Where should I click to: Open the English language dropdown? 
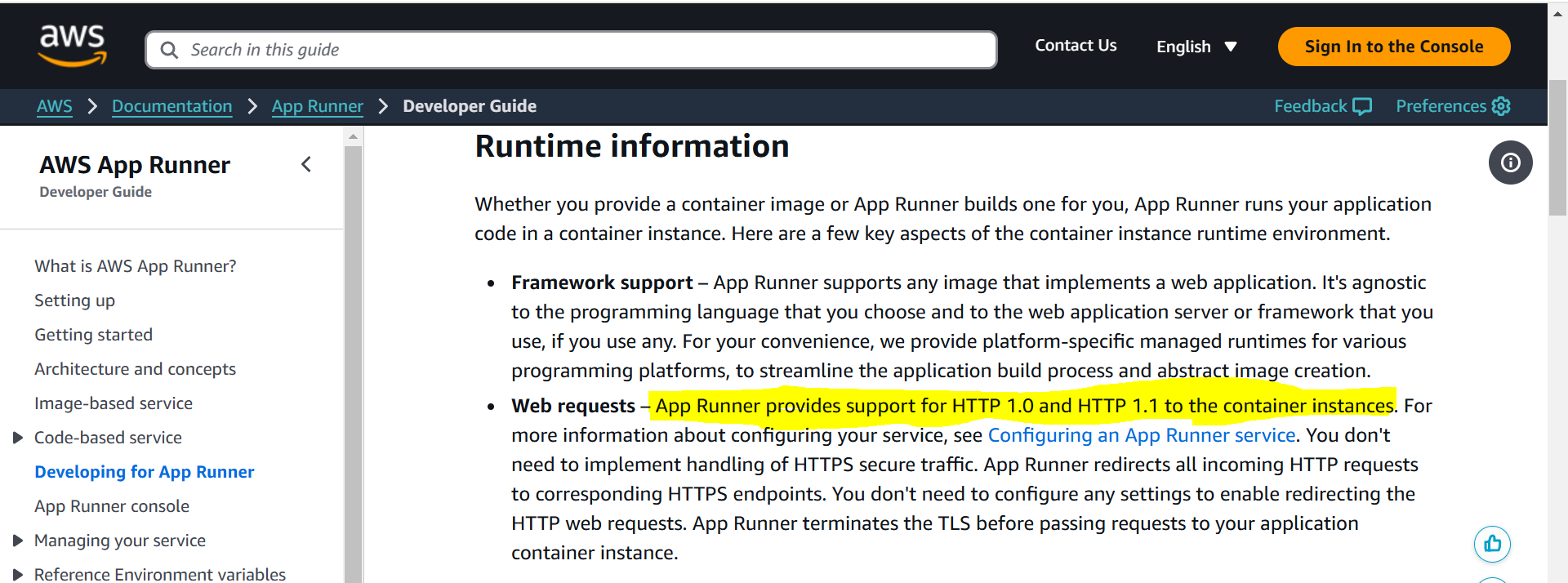(1196, 47)
